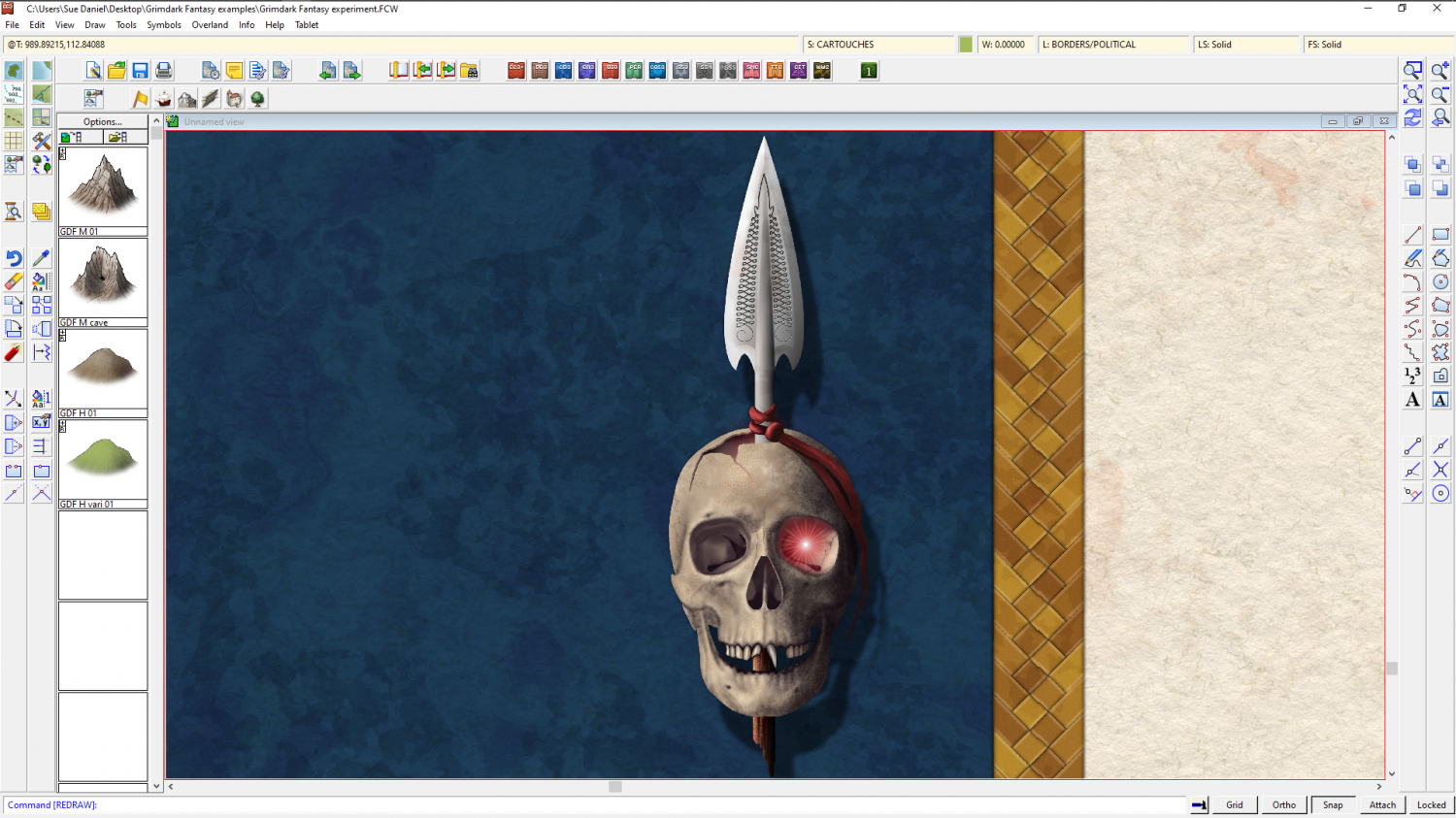Image resolution: width=1456 pixels, height=818 pixels.
Task: Click the Zoom Extents icon
Action: (1412, 94)
